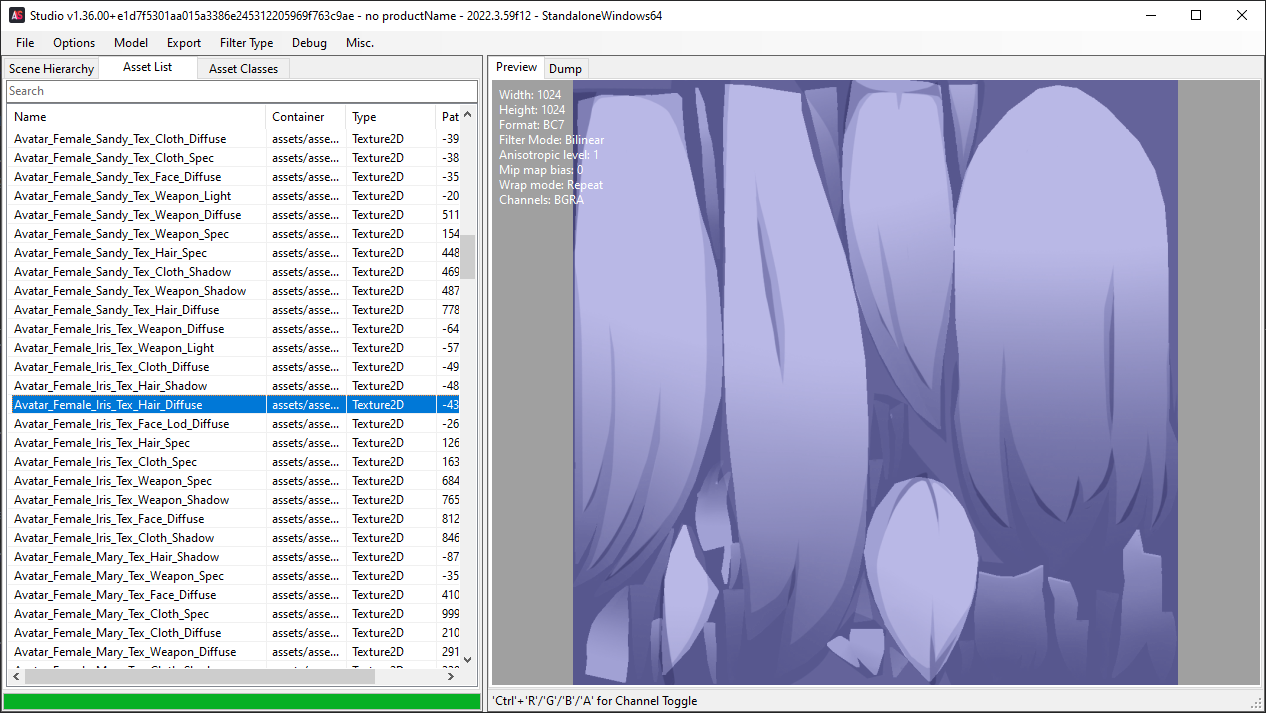Open the Debug menu
The width and height of the screenshot is (1266, 713).
(x=309, y=43)
